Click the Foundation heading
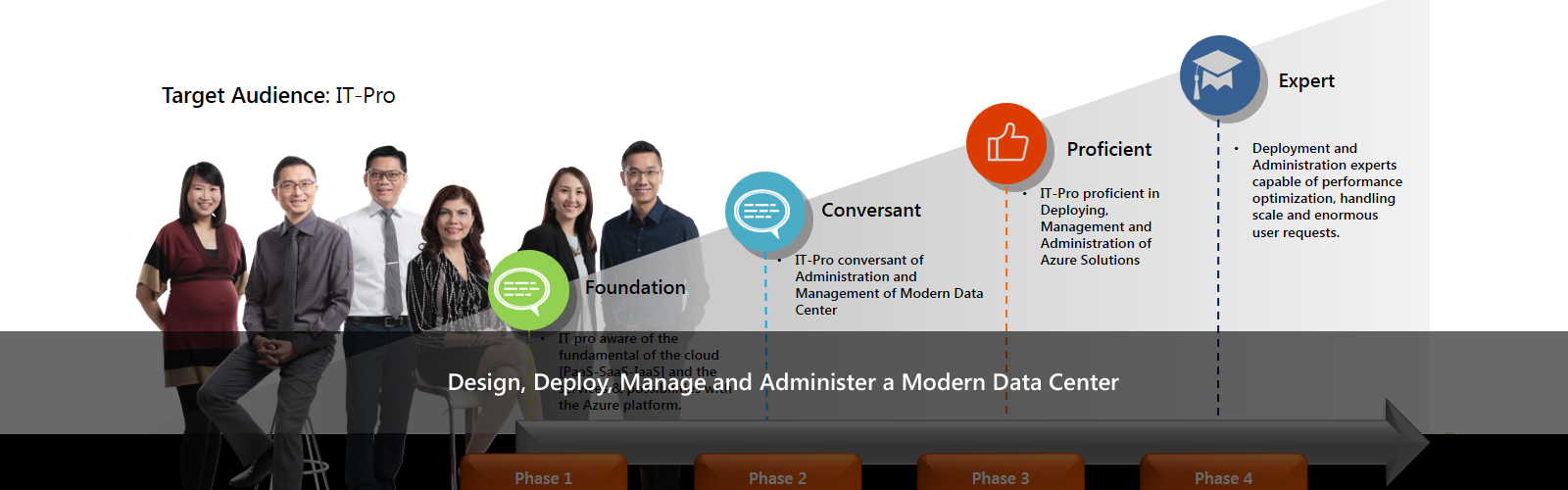The width and height of the screenshot is (1568, 490). pos(635,287)
